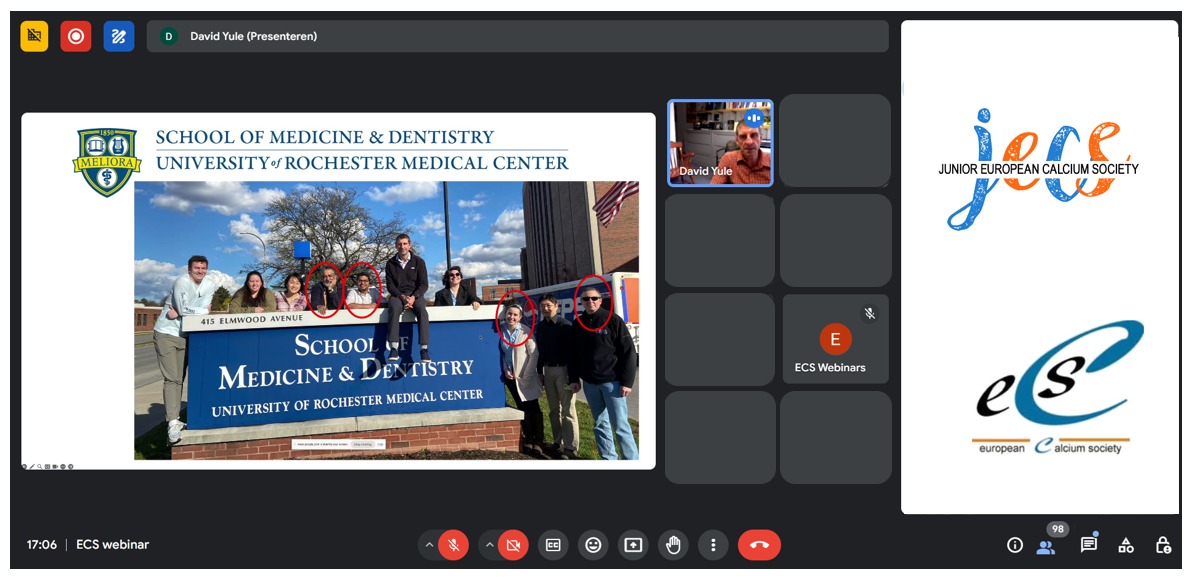Turn on the camera
This screenshot has width=1190, height=580.
point(513,545)
